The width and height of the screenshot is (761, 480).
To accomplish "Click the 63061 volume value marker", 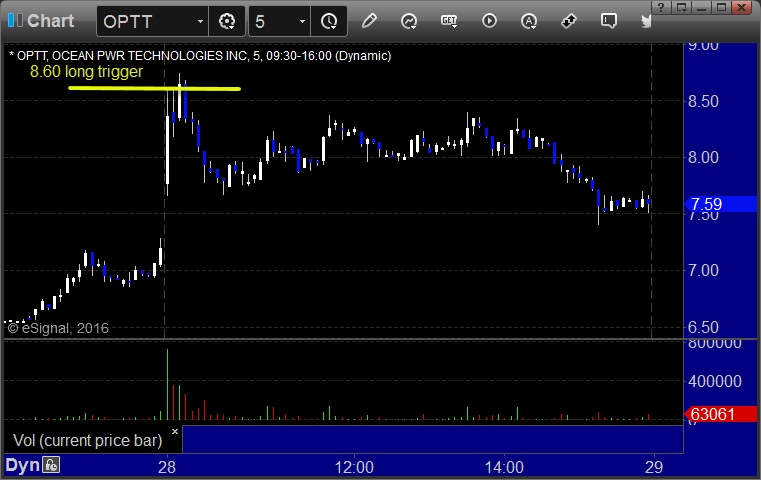I will (721, 414).
